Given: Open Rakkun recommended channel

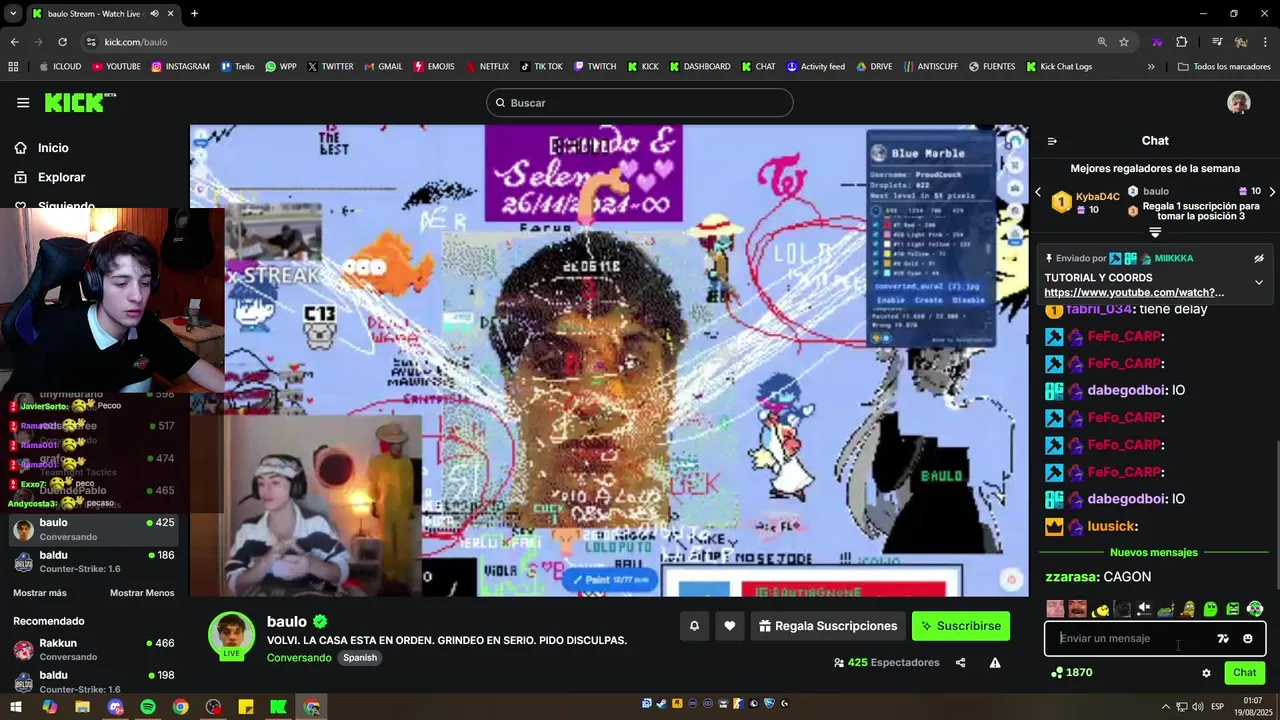Looking at the screenshot, I should click(x=93, y=649).
